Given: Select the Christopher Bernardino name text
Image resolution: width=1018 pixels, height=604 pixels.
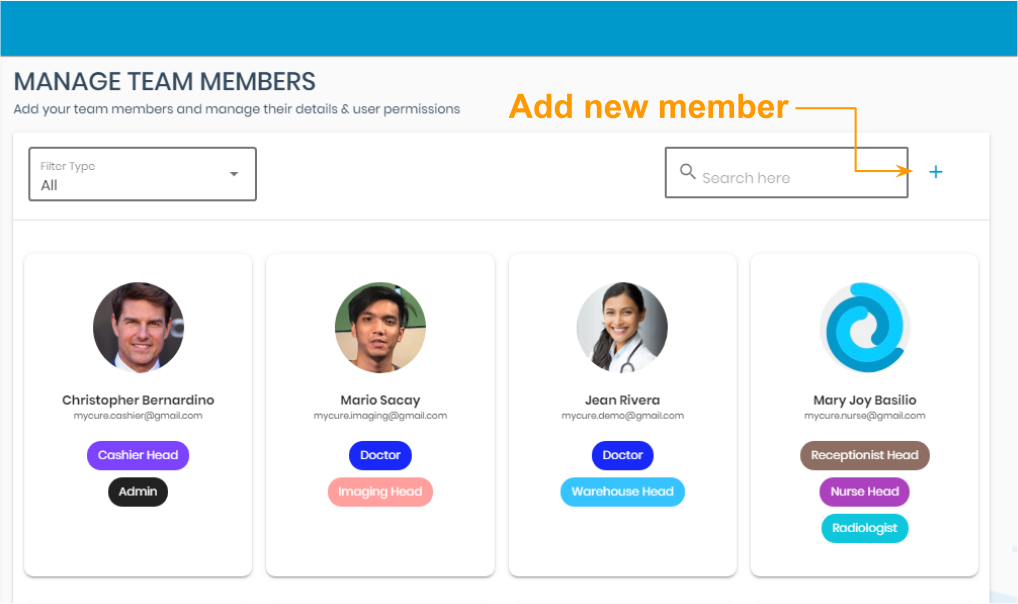Looking at the screenshot, I should pos(138,400).
